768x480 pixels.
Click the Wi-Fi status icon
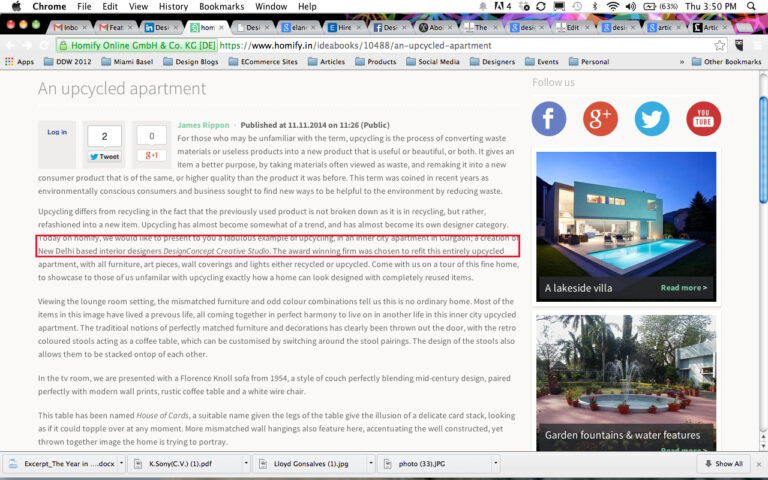click(612, 6)
